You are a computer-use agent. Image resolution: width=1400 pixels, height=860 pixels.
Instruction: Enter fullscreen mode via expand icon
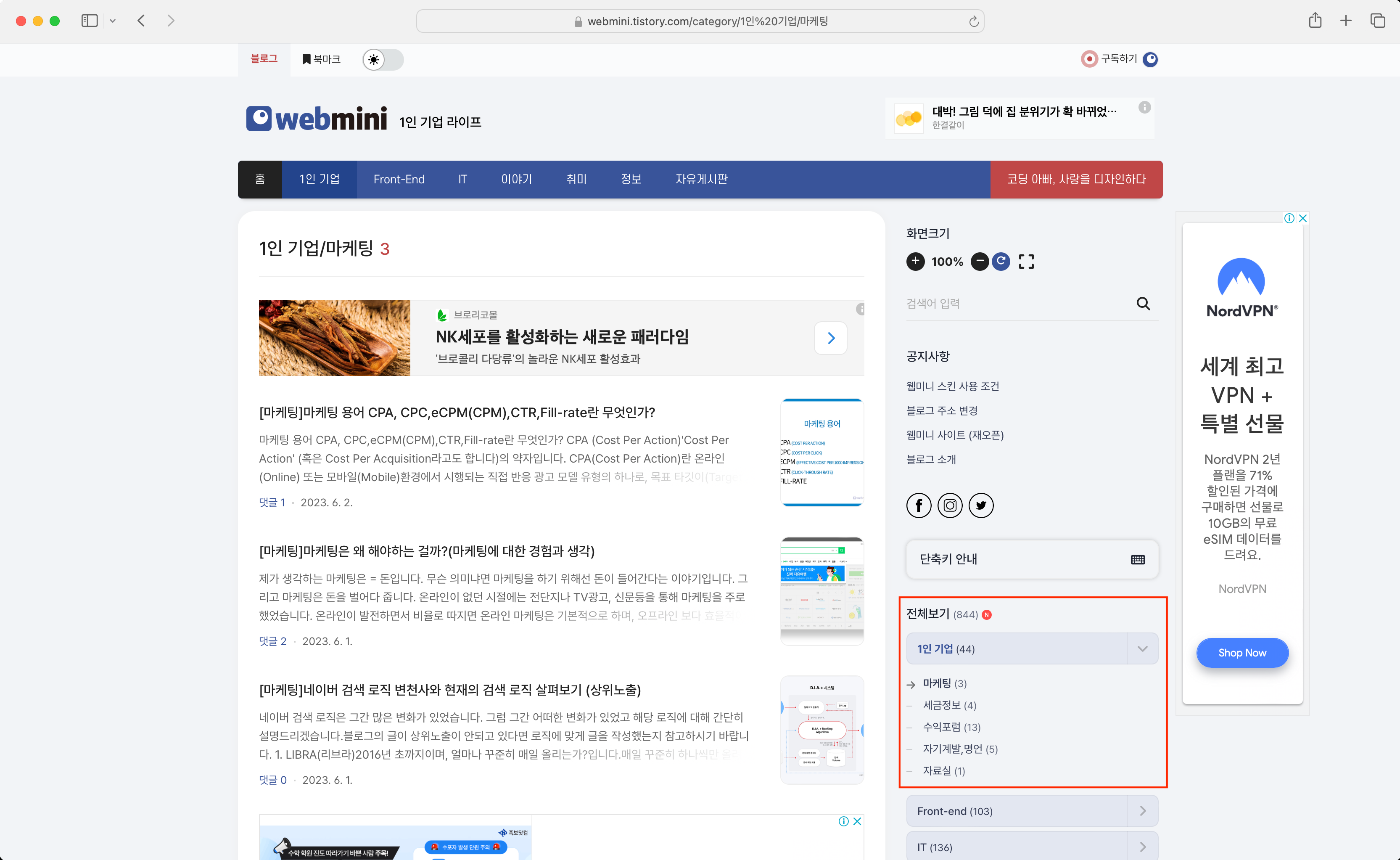(x=1026, y=261)
